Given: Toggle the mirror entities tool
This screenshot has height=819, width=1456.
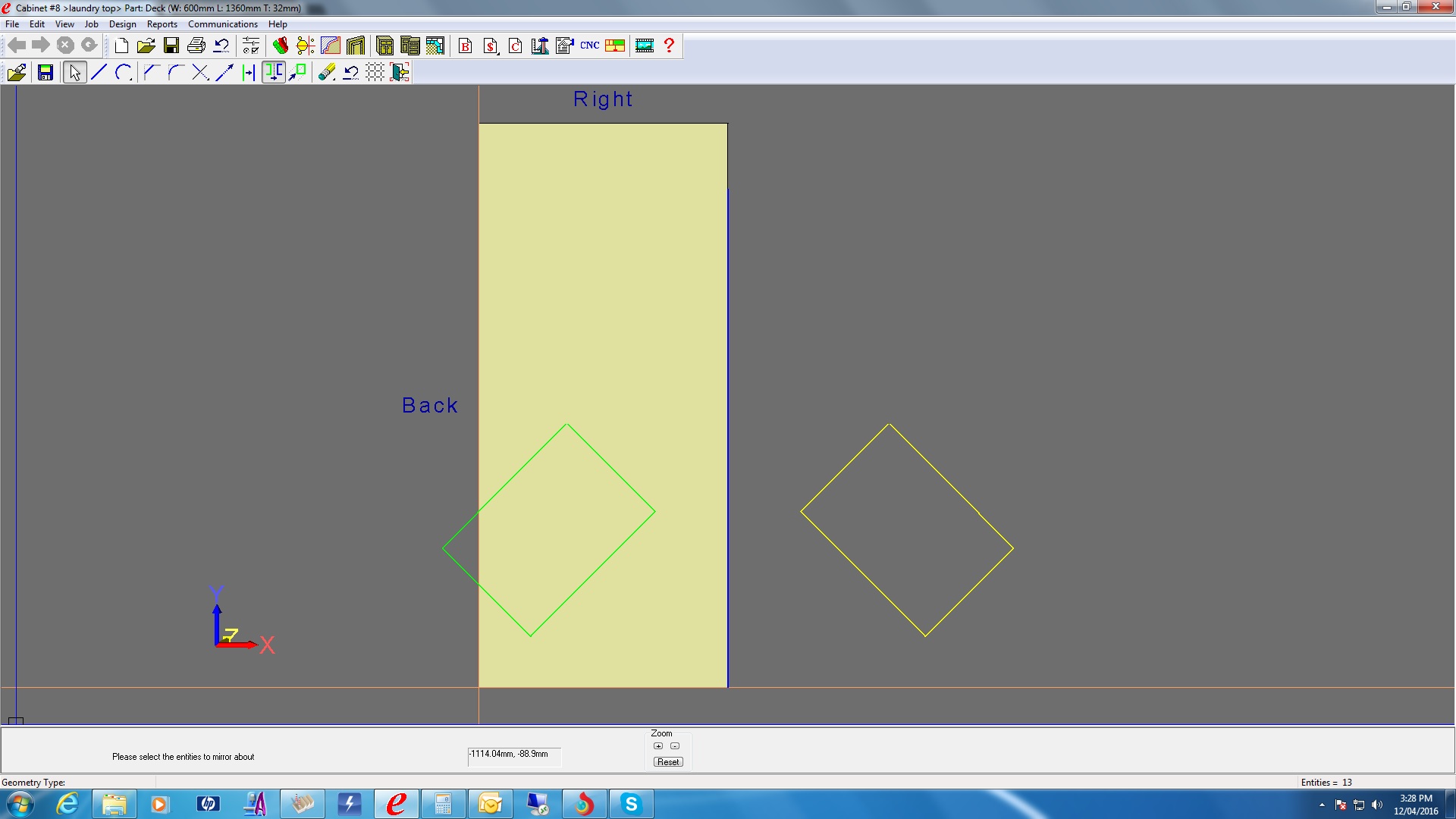Looking at the screenshot, I should [273, 72].
